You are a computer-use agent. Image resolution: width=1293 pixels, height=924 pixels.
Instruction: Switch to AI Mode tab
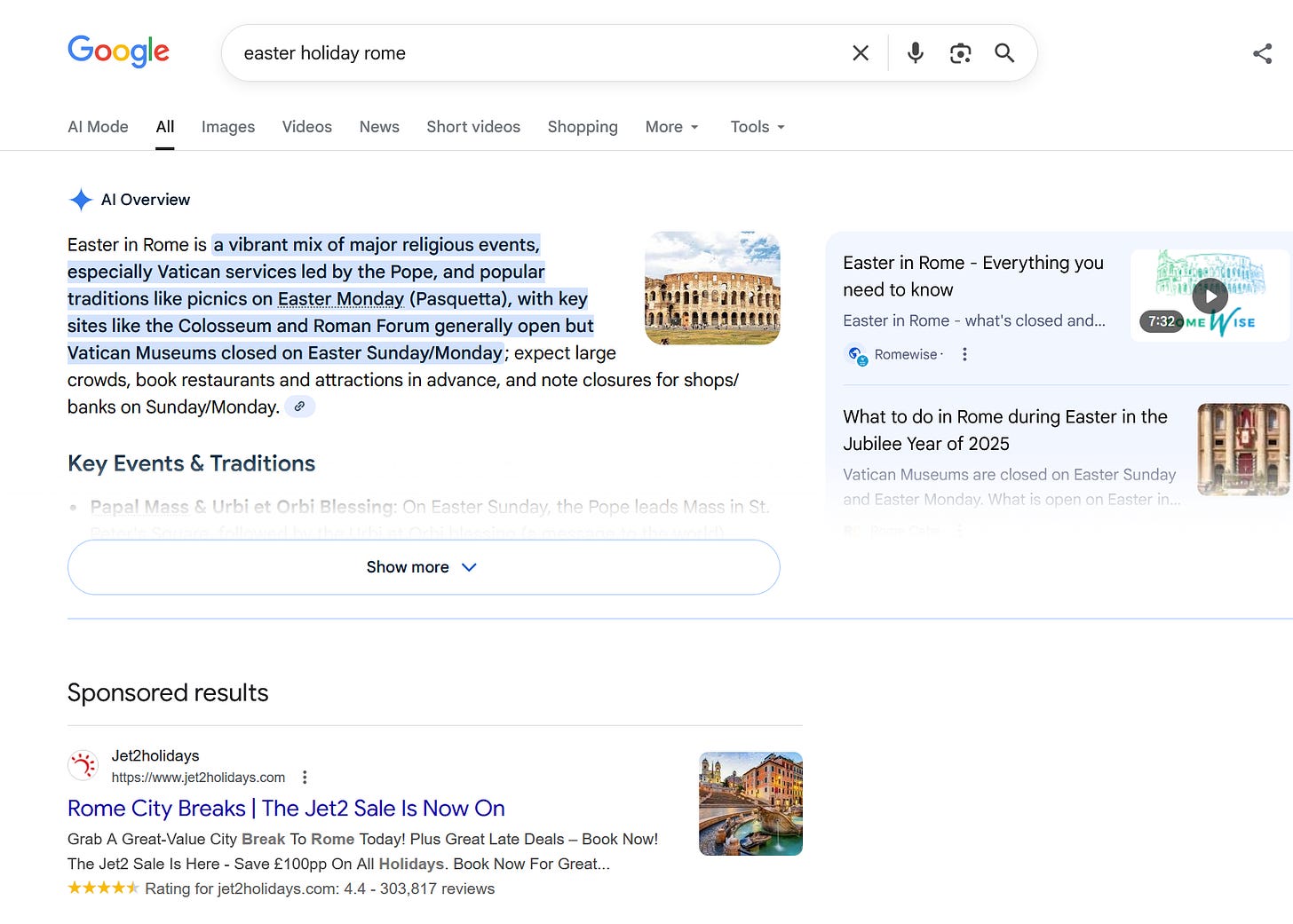98,127
